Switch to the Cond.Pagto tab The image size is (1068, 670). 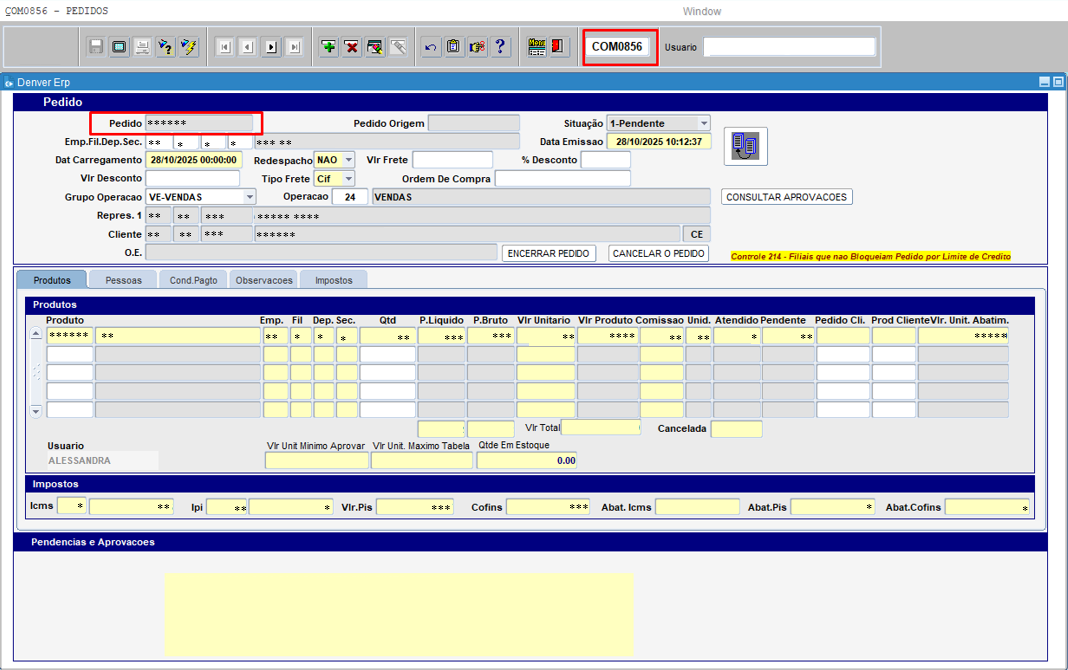coord(193,280)
